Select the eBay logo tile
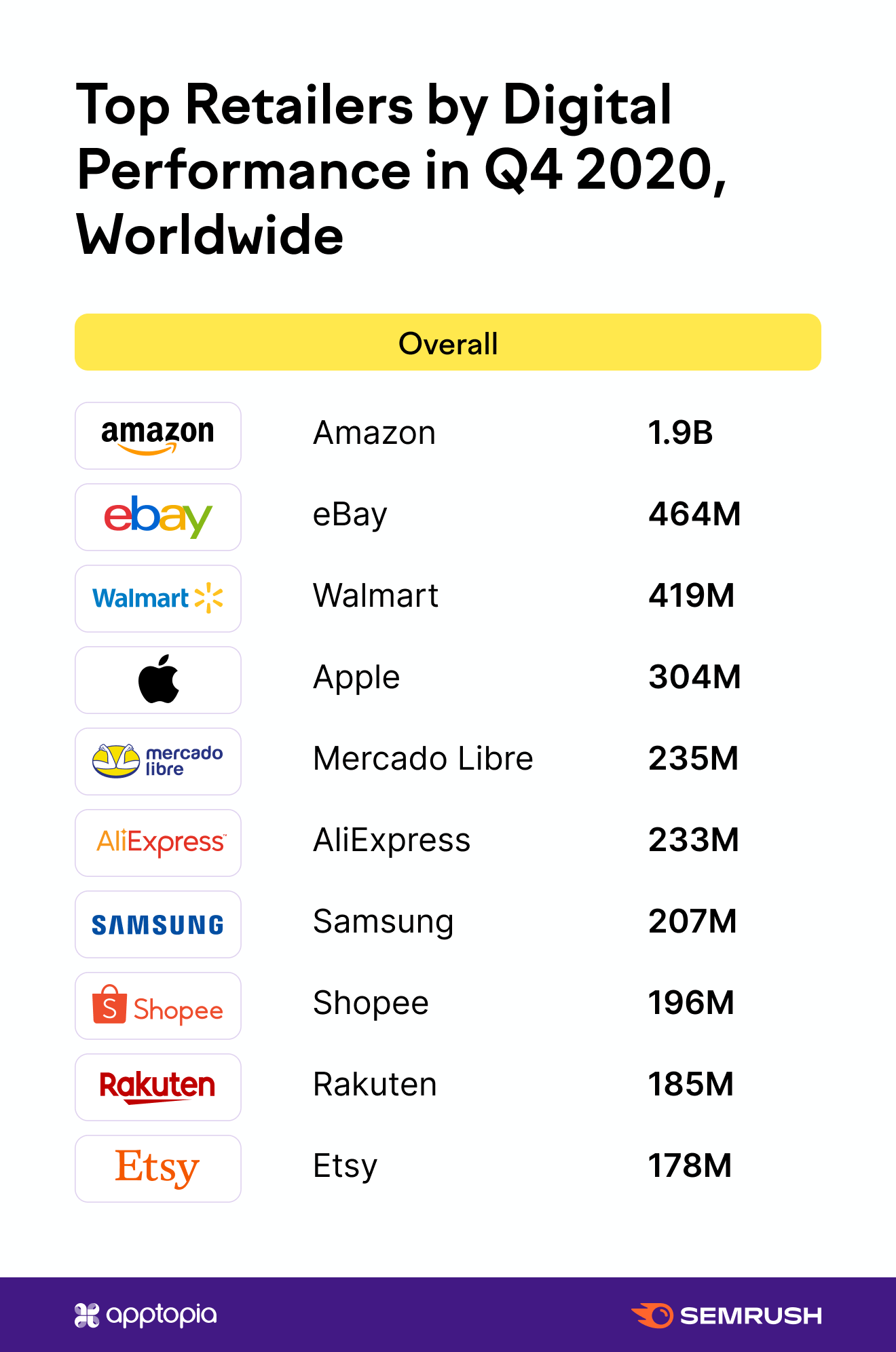Image resolution: width=896 pixels, height=1352 pixels. 158,517
